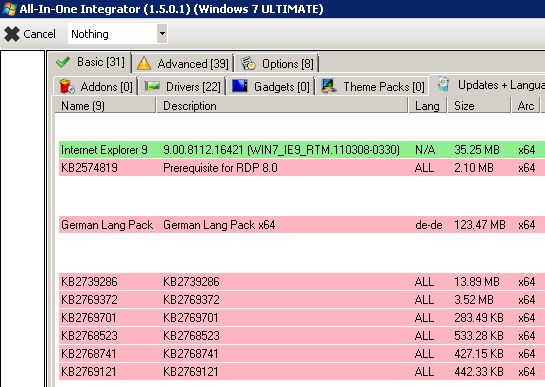This screenshot has width=545, height=387.
Task: Click the 442.33 KB size cell
Action: click(479, 372)
